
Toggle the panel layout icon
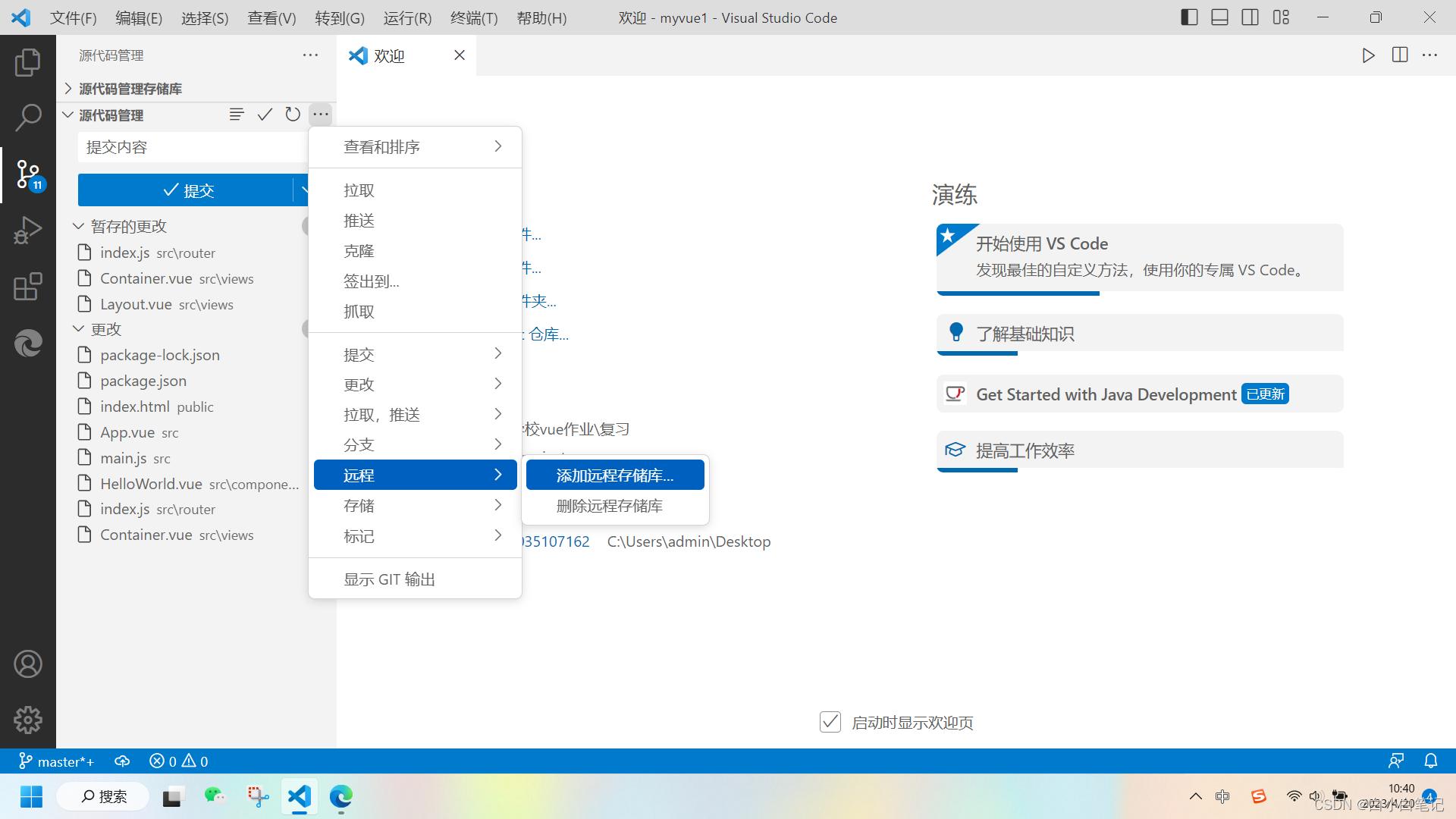[1219, 17]
